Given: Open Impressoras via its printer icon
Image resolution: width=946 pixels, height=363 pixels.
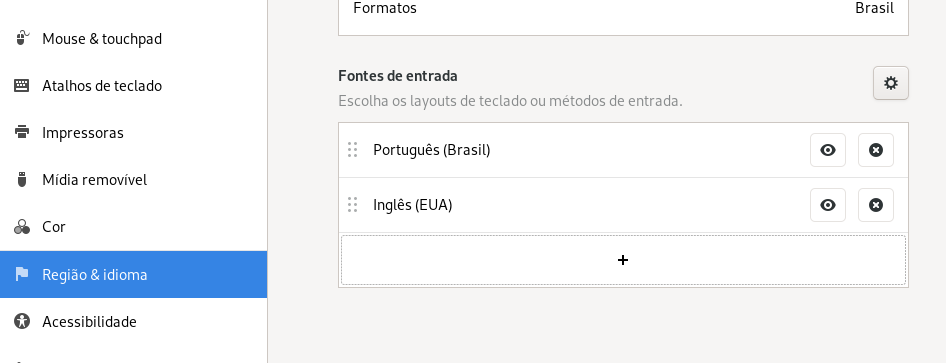Looking at the screenshot, I should coord(22,132).
